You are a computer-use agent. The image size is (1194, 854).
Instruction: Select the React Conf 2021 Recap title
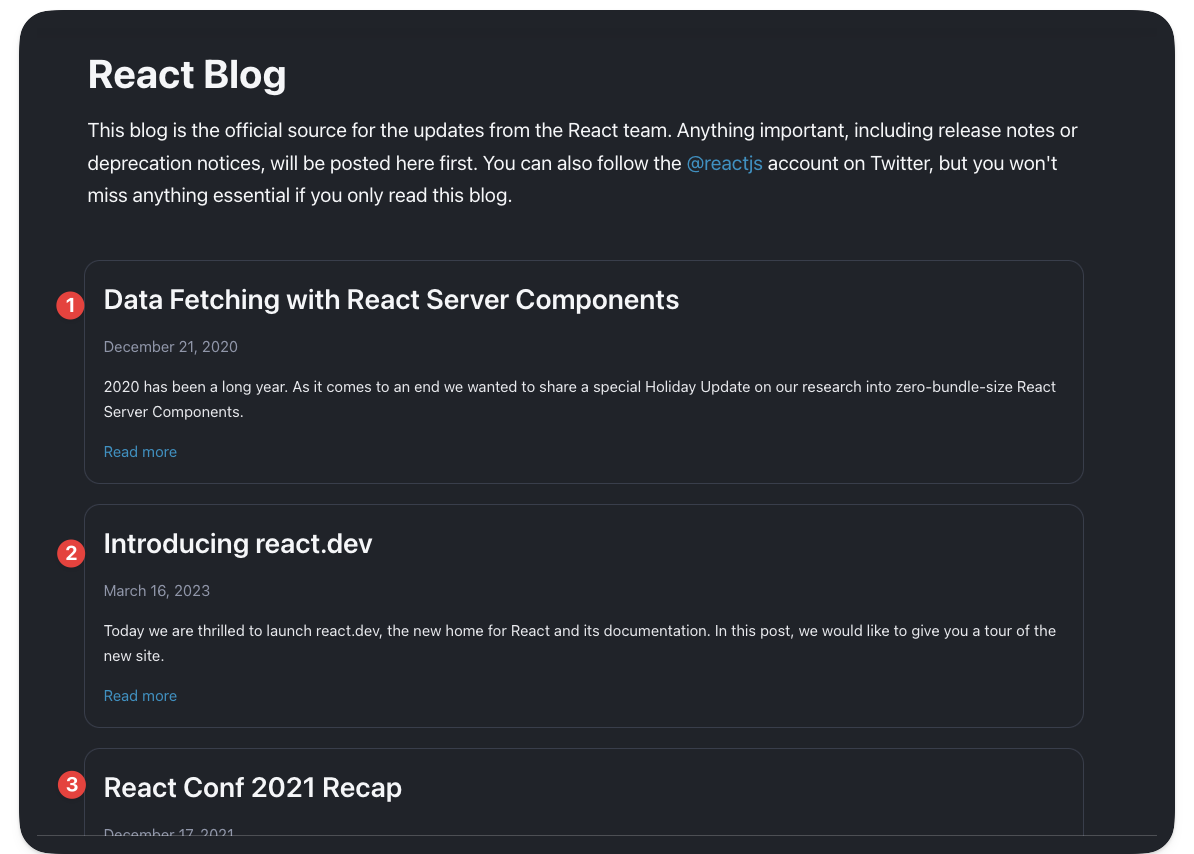[x=253, y=788]
